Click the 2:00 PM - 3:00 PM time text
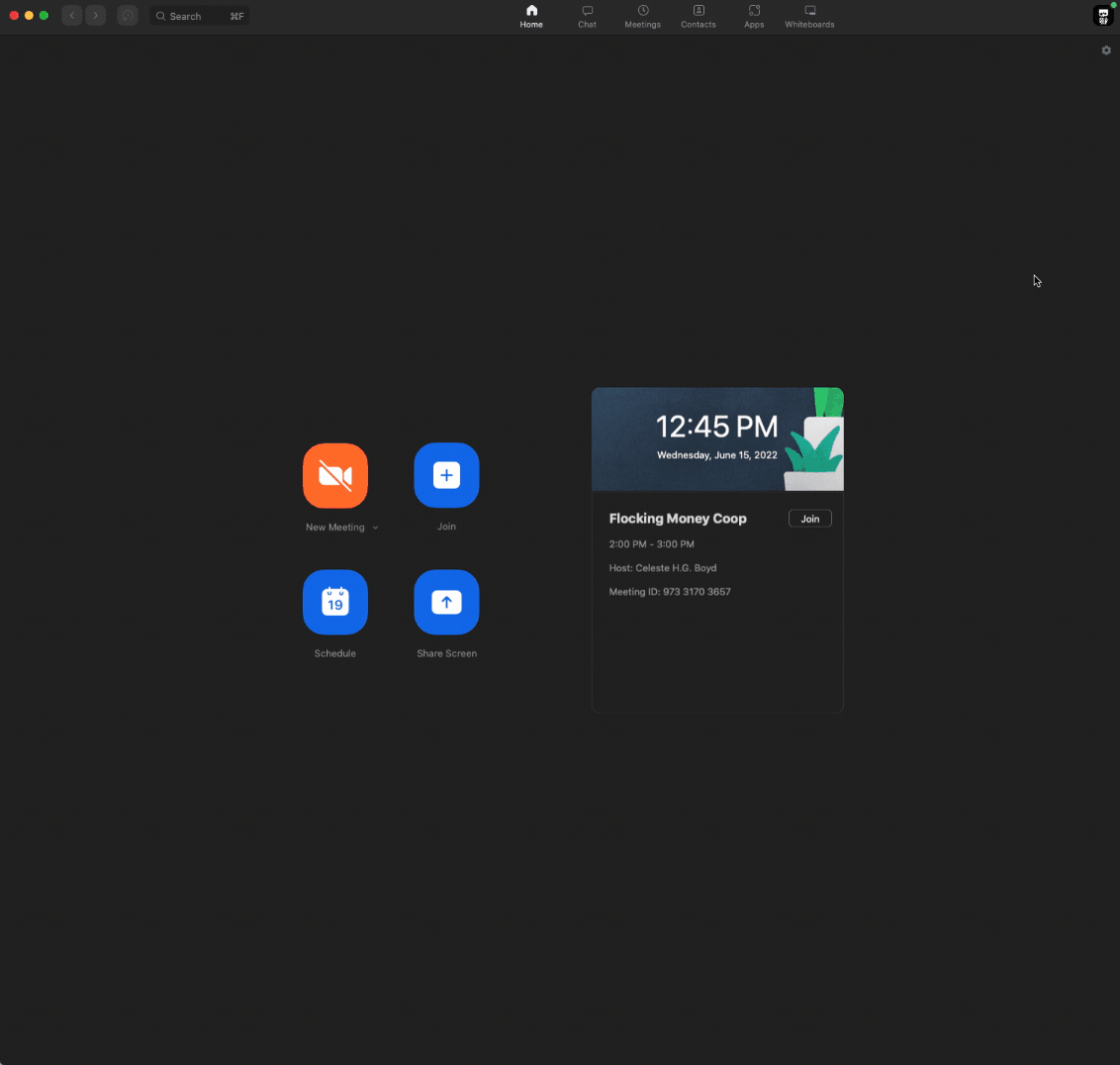Viewport: 1120px width, 1065px height. coord(651,544)
